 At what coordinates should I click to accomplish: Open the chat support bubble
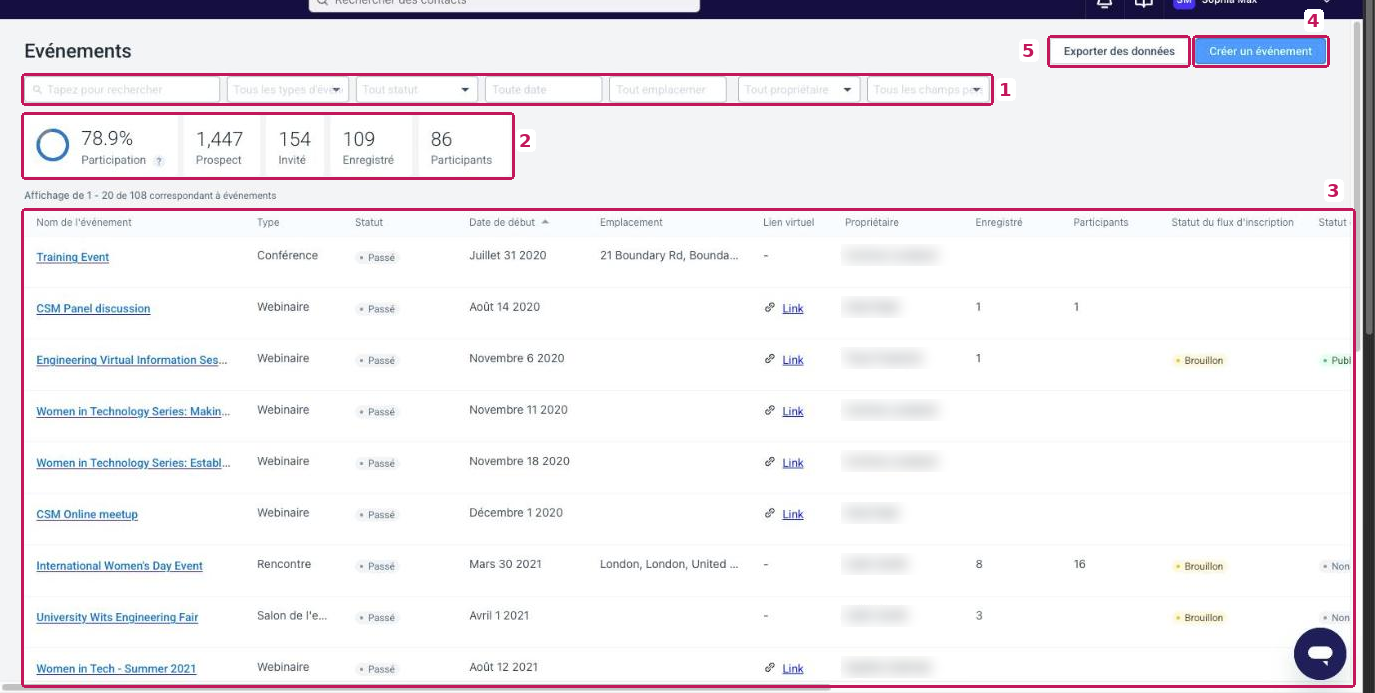click(1320, 654)
